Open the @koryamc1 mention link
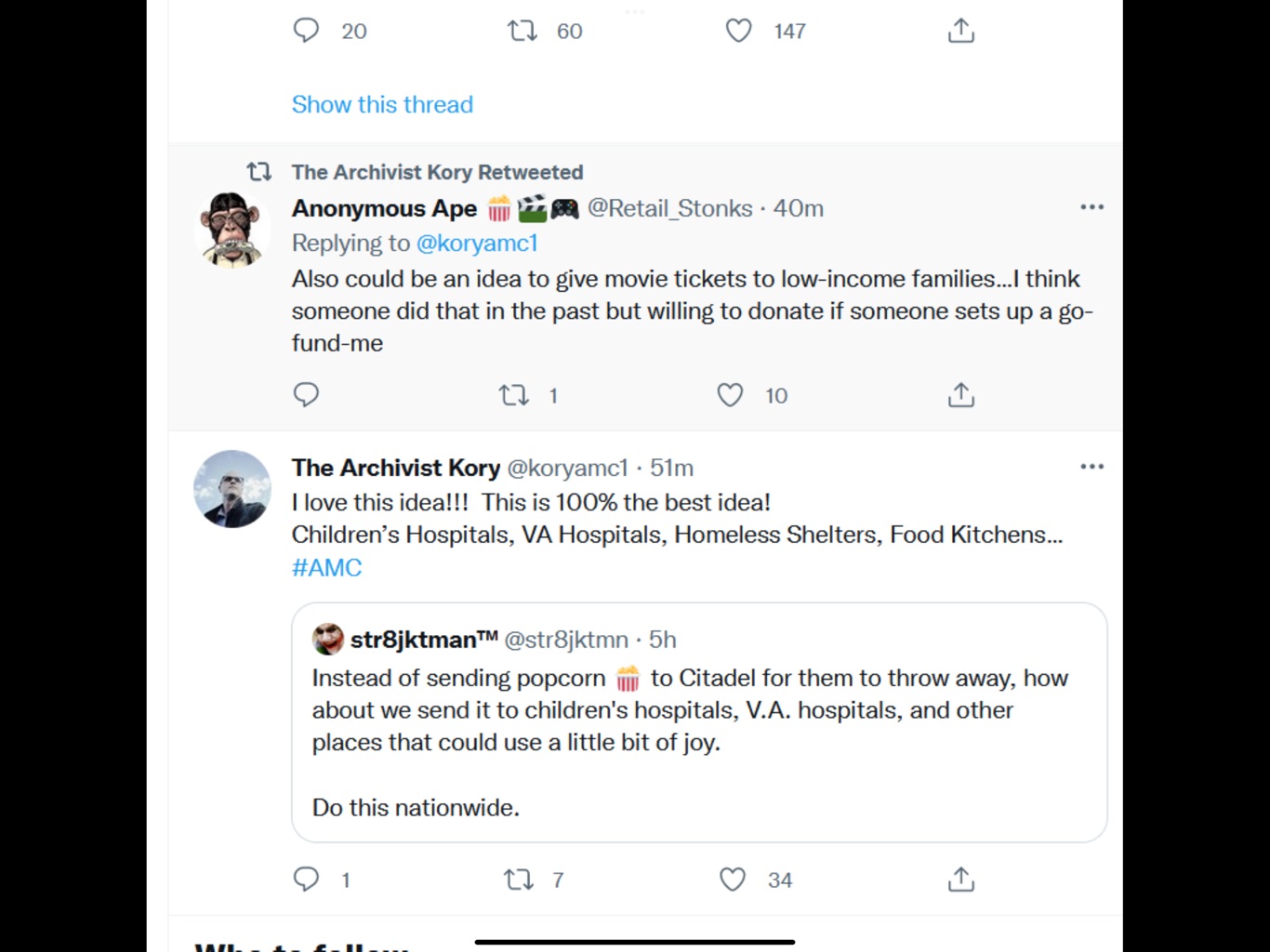The height and width of the screenshot is (952, 1270). tap(477, 244)
